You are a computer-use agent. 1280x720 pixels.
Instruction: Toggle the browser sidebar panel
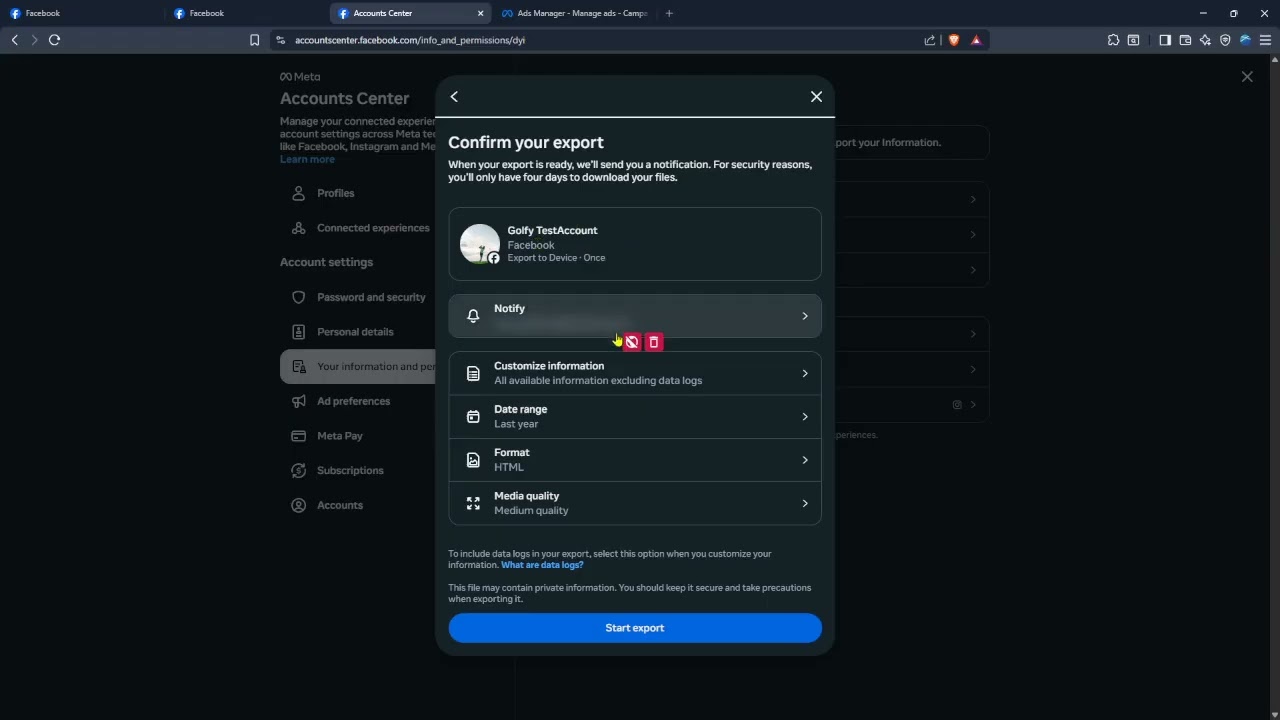pos(1165,40)
